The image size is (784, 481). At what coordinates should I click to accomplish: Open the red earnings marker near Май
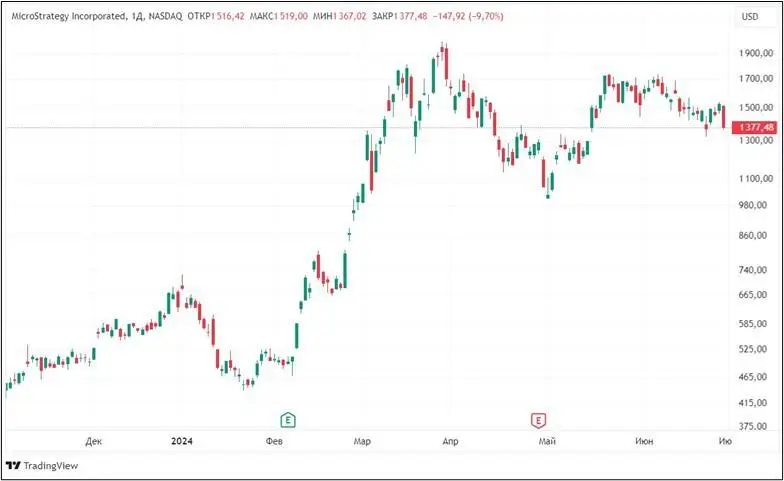point(540,418)
